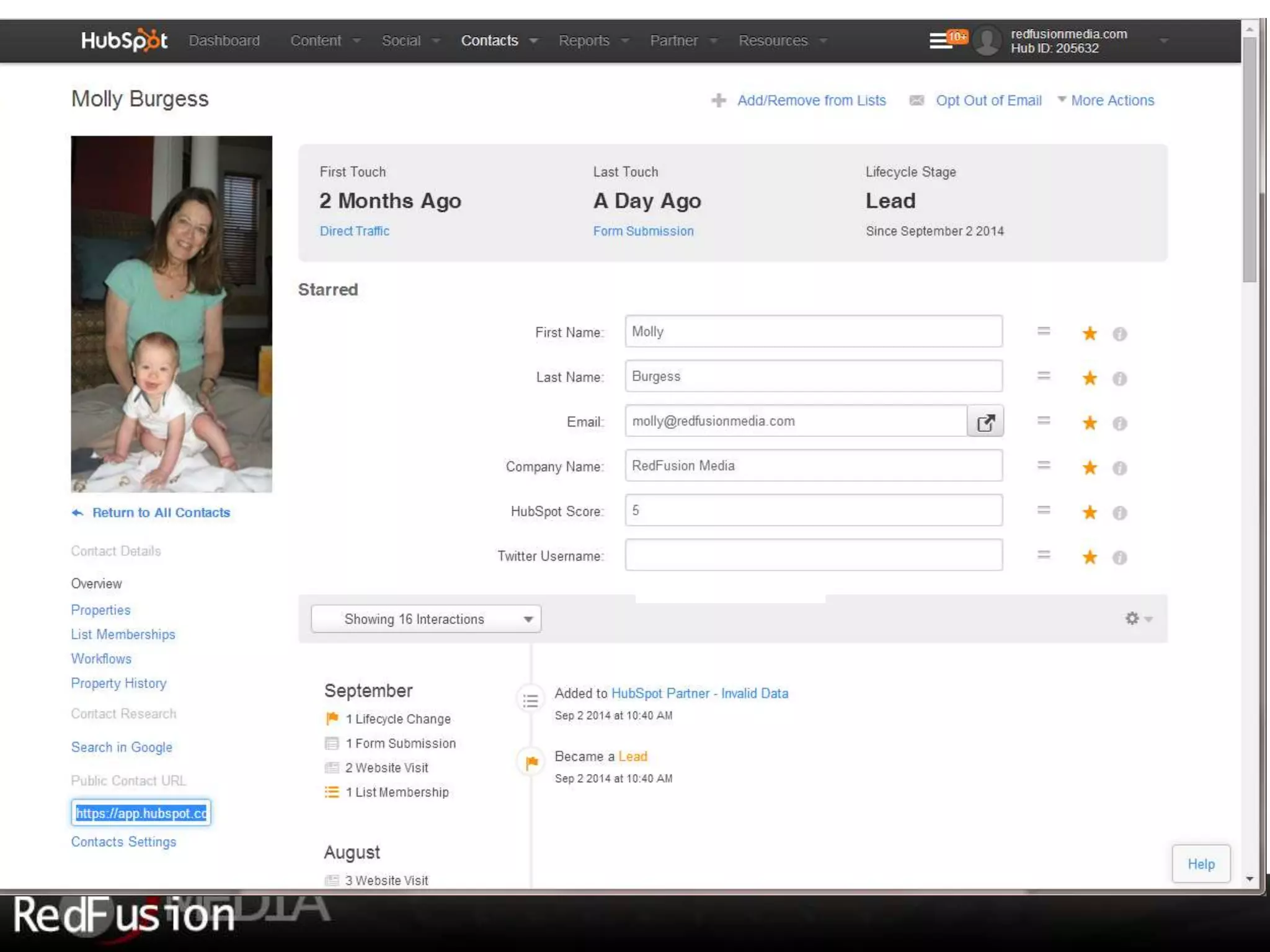Expand Showing 16 Interactions dropdown
This screenshot has height=952, width=1270.
[426, 619]
